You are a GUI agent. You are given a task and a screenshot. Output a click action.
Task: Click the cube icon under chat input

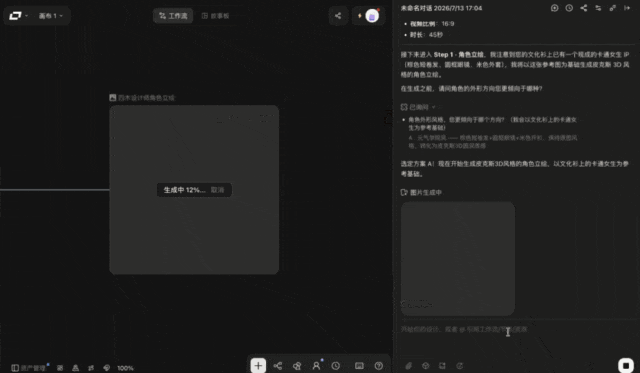coord(426,366)
